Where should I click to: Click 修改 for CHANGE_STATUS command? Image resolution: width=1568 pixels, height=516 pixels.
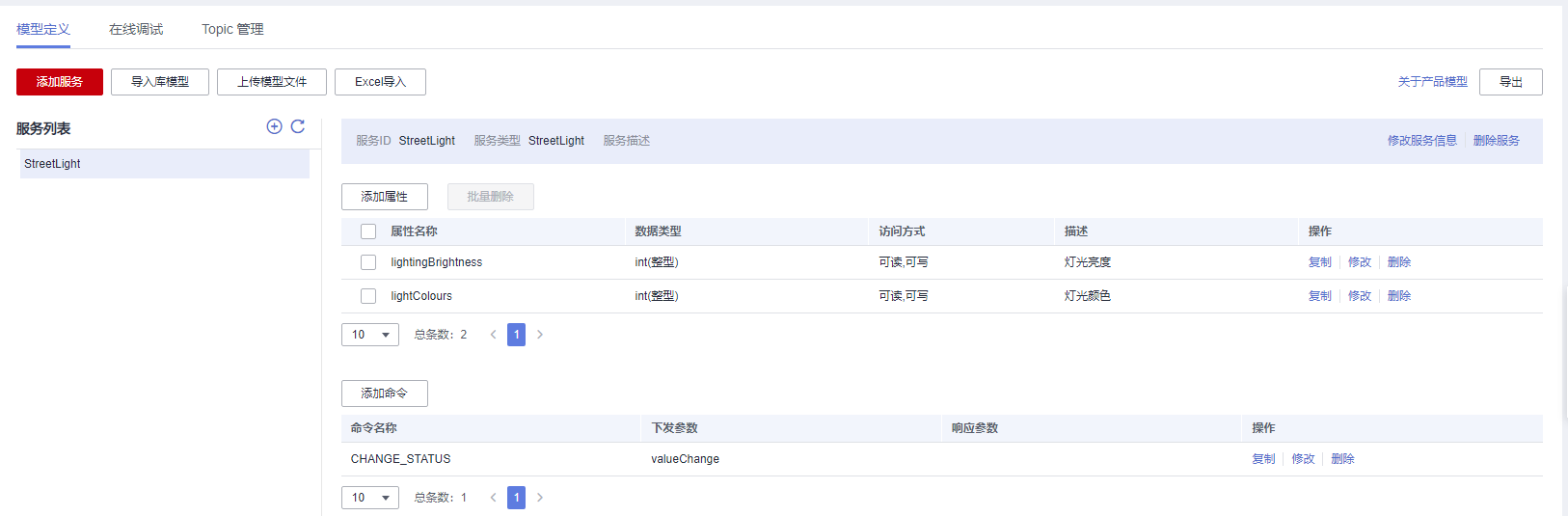[x=1303, y=459]
